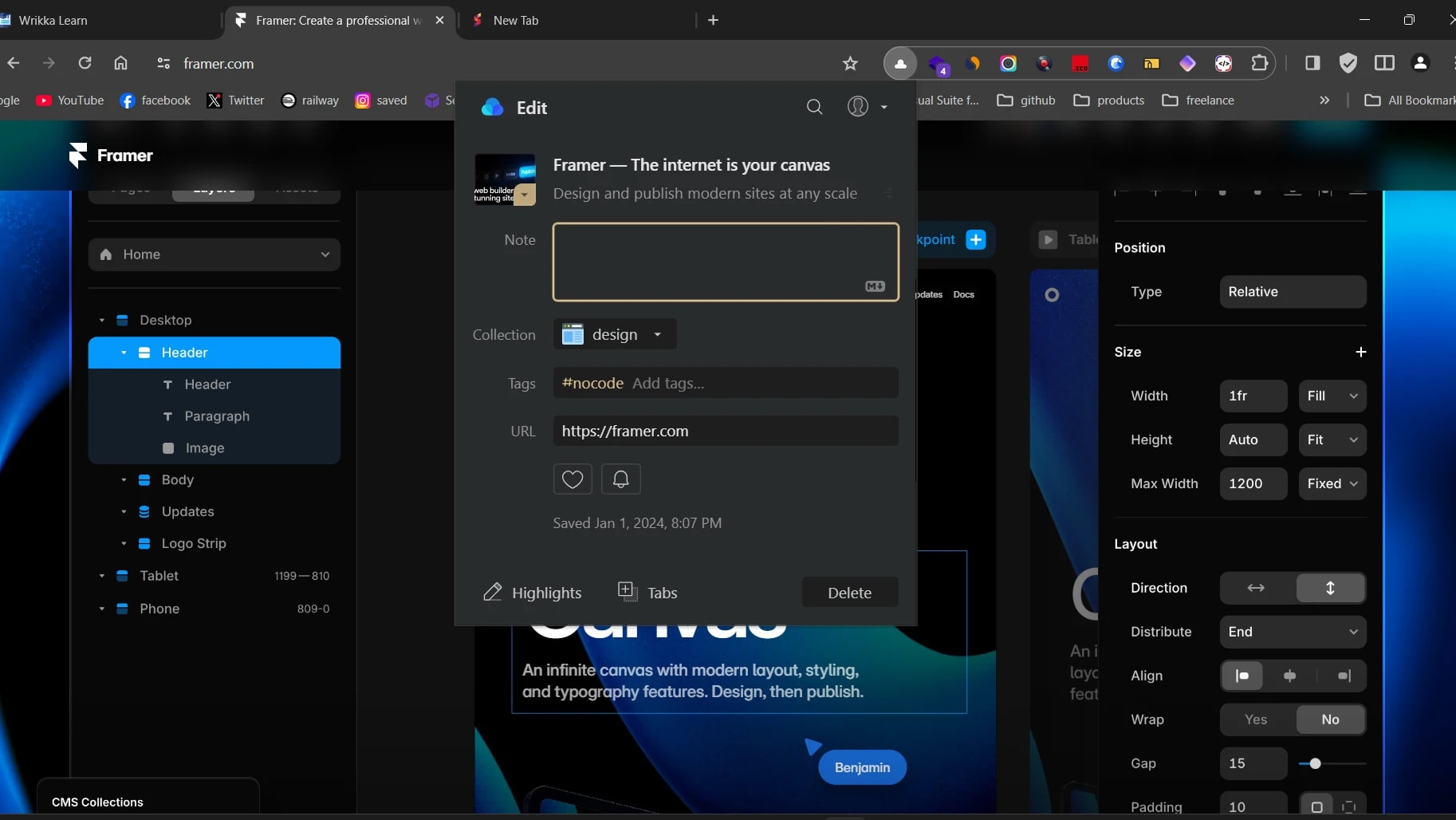View site information for framer.com
Image resolution: width=1456 pixels, height=820 pixels.
(163, 64)
